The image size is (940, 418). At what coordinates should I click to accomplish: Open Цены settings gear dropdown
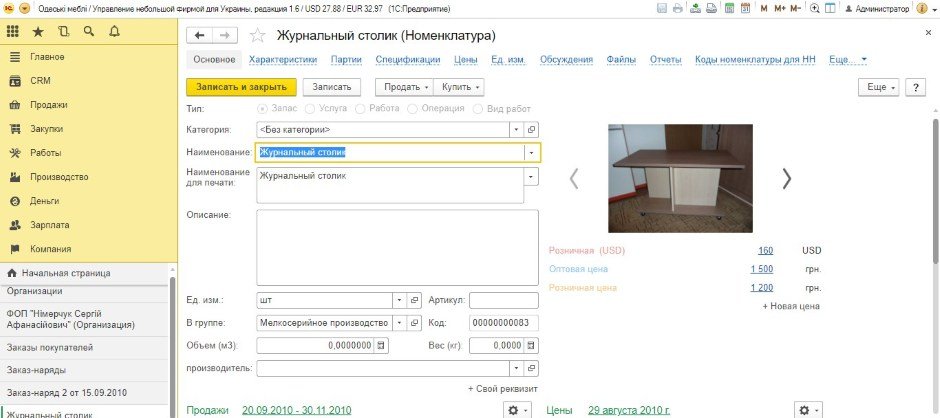click(808, 411)
